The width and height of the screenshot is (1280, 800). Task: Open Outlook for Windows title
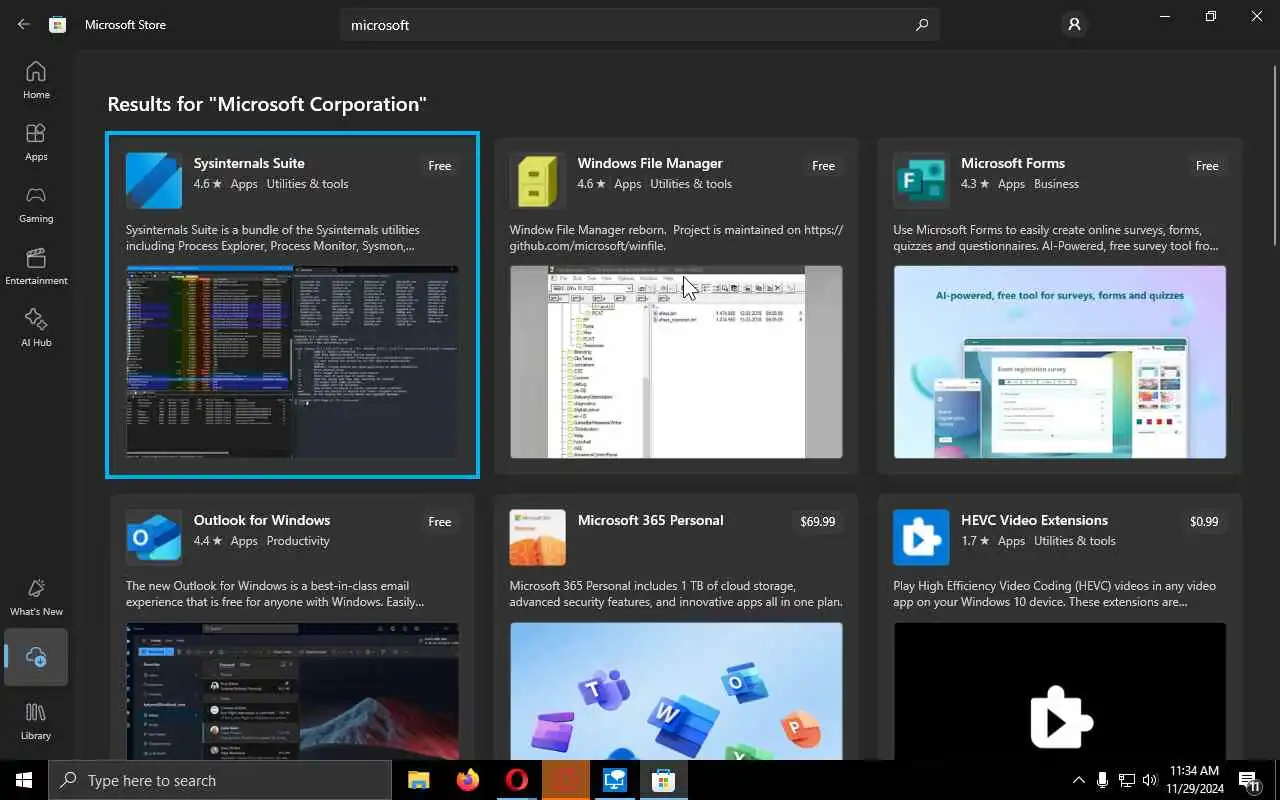point(262,520)
